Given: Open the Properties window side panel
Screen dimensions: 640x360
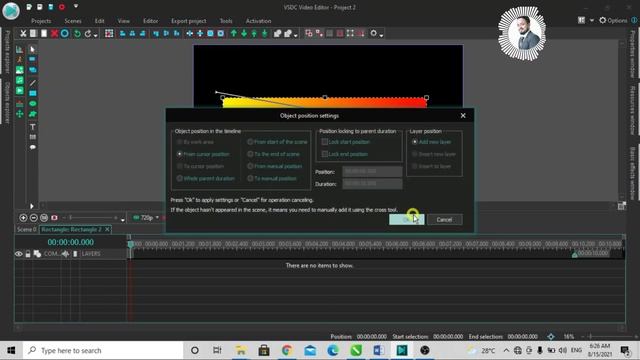Looking at the screenshot, I should [x=633, y=53].
